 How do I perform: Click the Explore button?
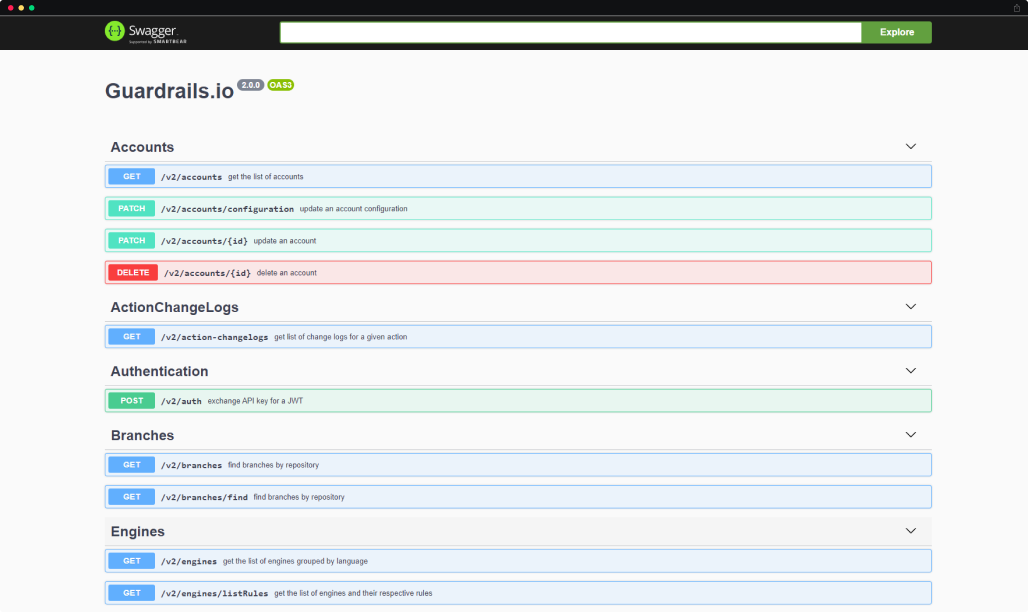[895, 32]
